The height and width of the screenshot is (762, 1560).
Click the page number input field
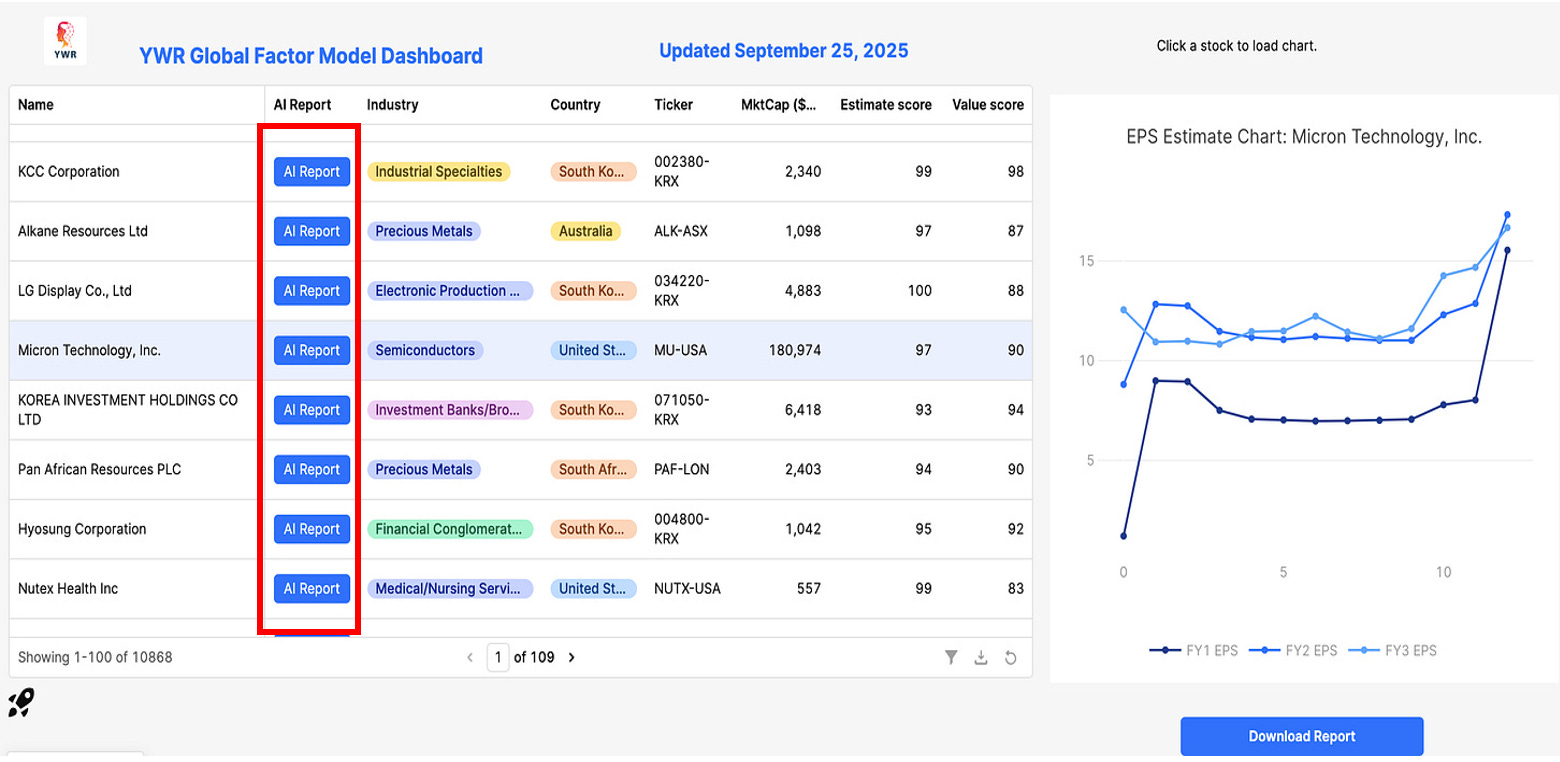498,657
